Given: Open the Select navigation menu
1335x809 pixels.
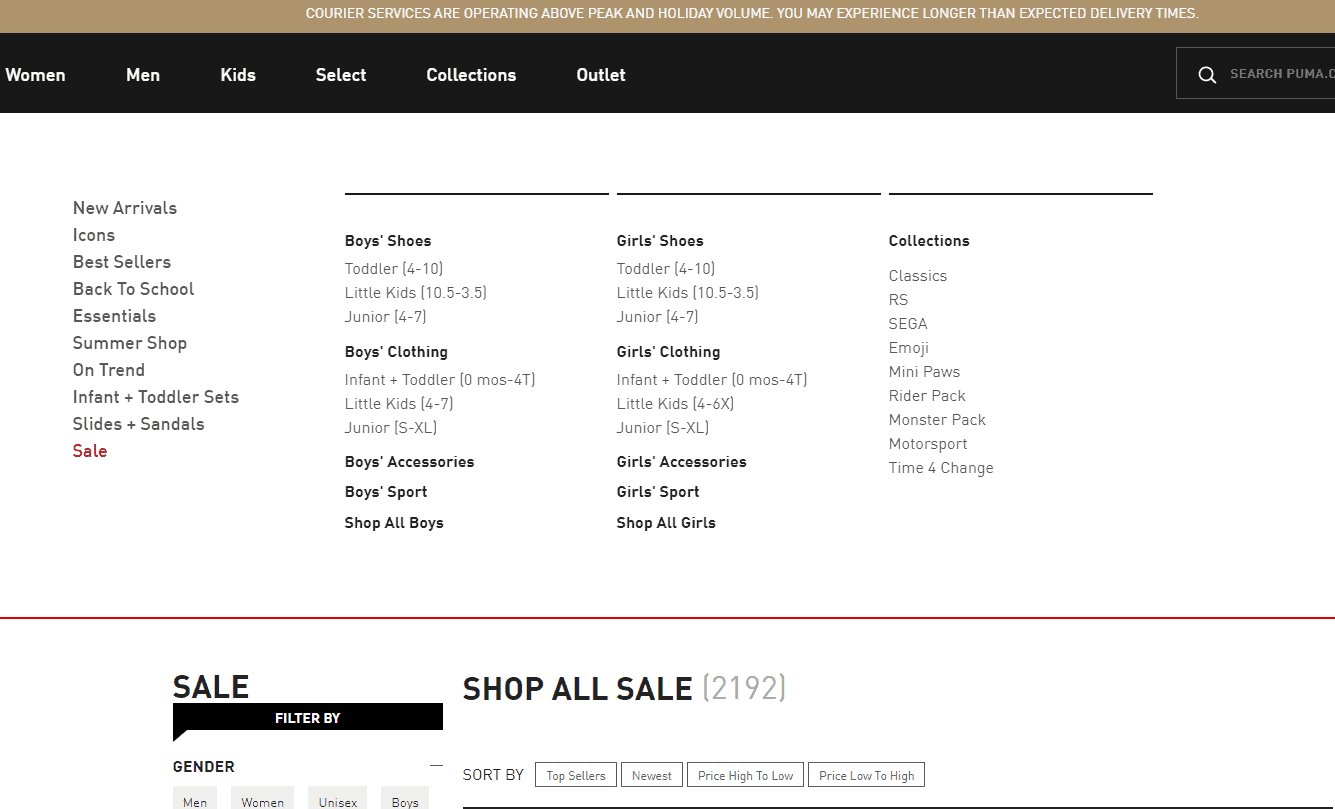Looking at the screenshot, I should pos(341,75).
